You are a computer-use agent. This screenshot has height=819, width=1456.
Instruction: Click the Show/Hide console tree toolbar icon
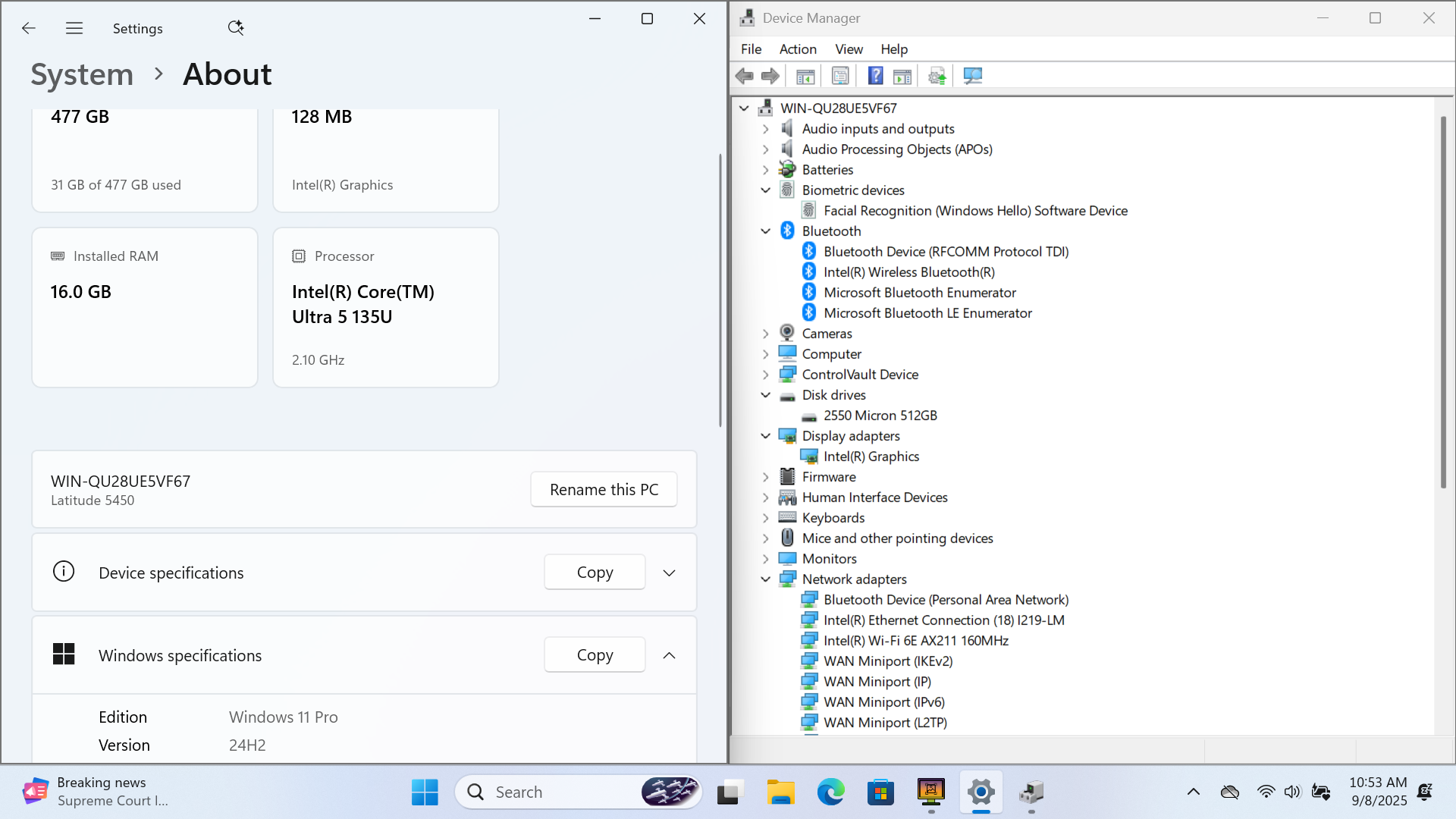click(x=805, y=76)
